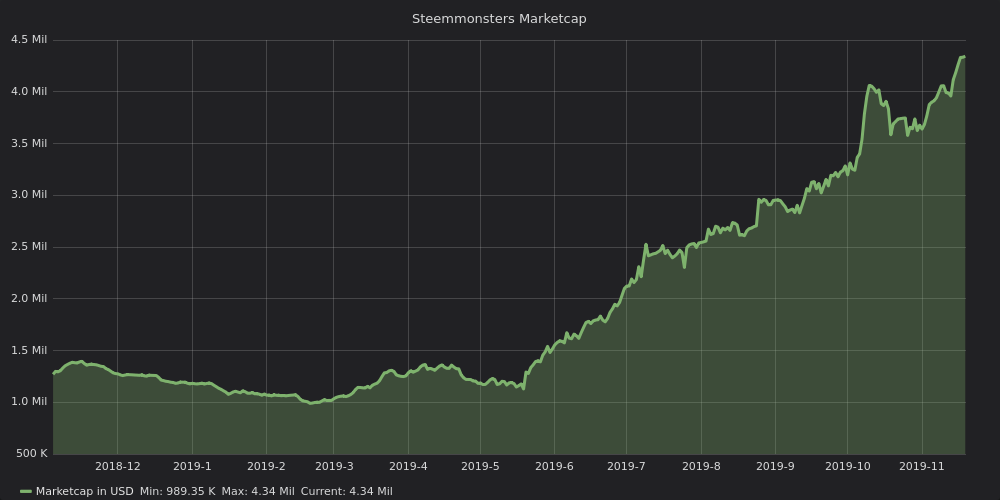This screenshot has height=500, width=1000.
Task: Toggle the Marketcap in USD legend series
Action: pos(85,491)
